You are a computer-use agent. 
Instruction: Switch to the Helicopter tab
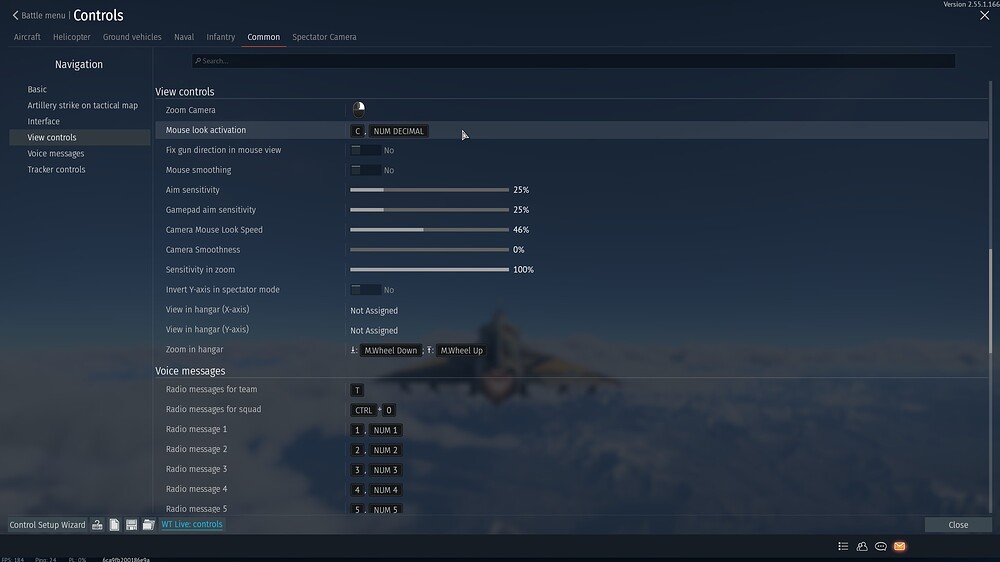pos(71,37)
